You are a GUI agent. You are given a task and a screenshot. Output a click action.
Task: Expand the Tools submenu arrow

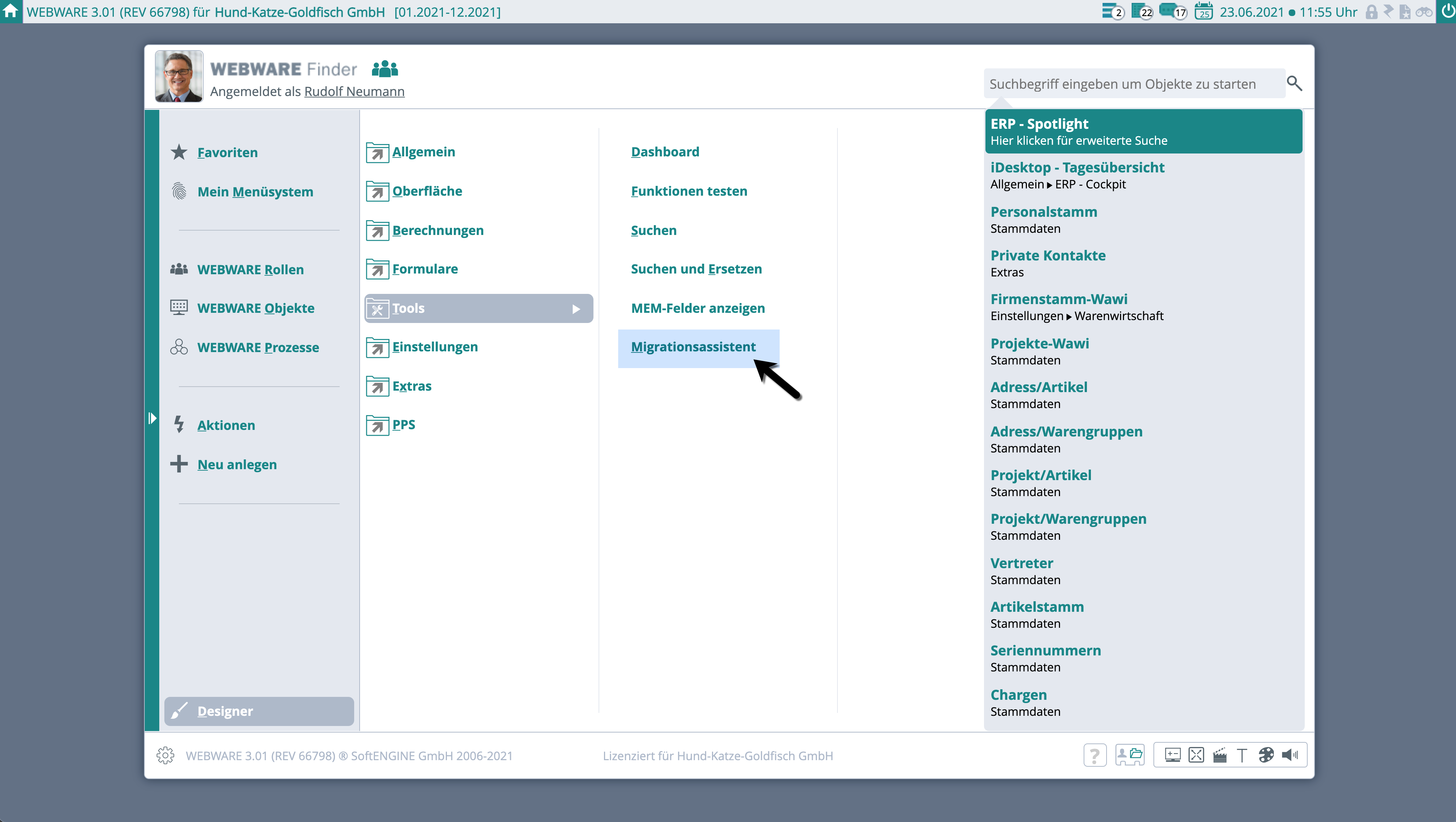pos(576,309)
